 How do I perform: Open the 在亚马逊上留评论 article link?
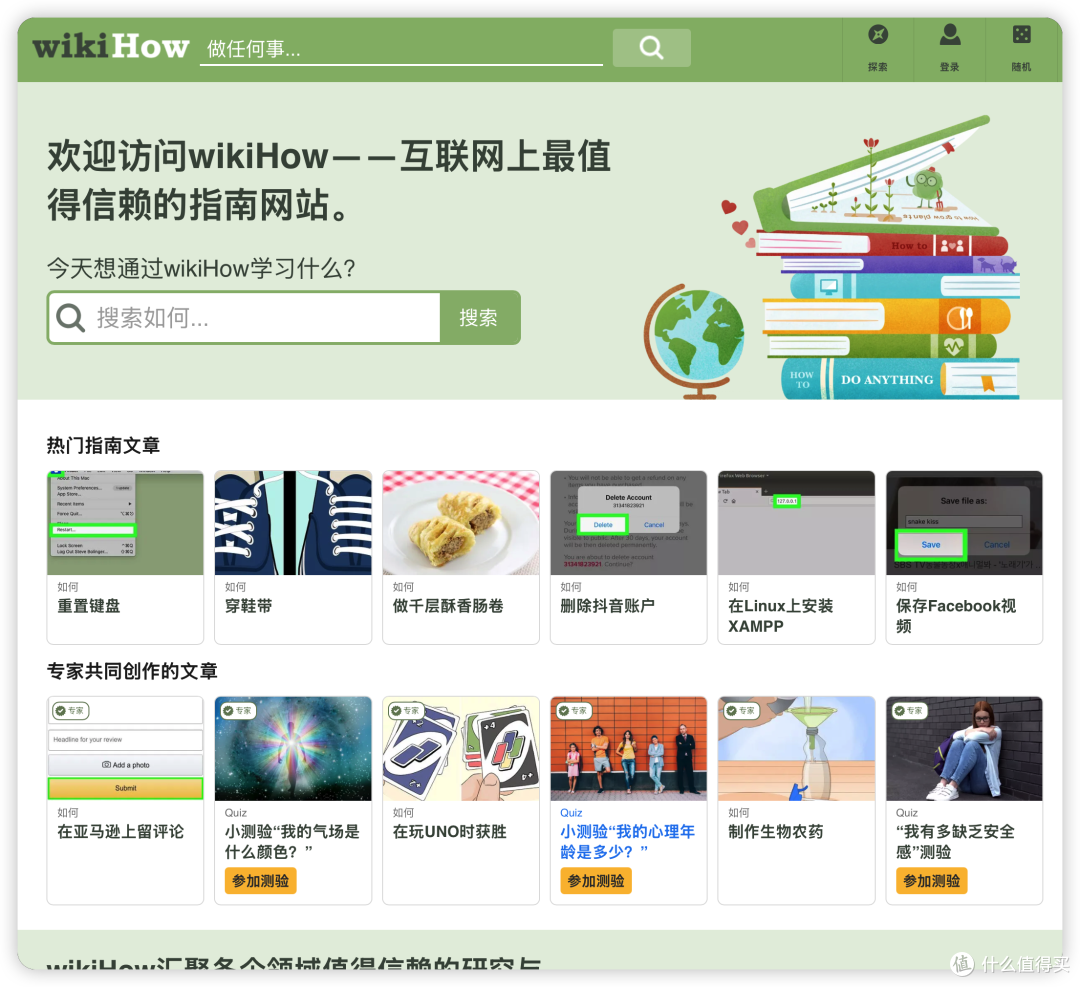point(121,832)
